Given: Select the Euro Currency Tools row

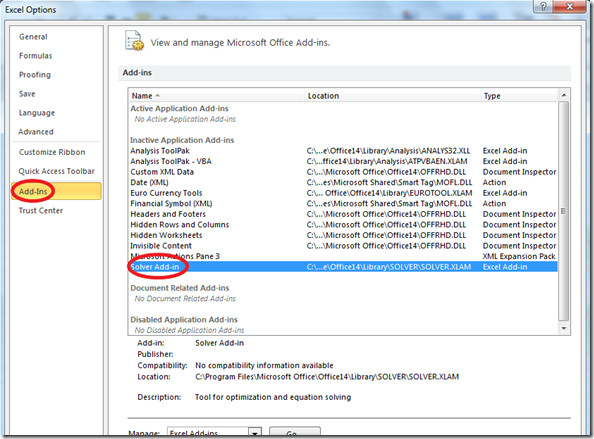Looking at the screenshot, I should pos(343,193).
